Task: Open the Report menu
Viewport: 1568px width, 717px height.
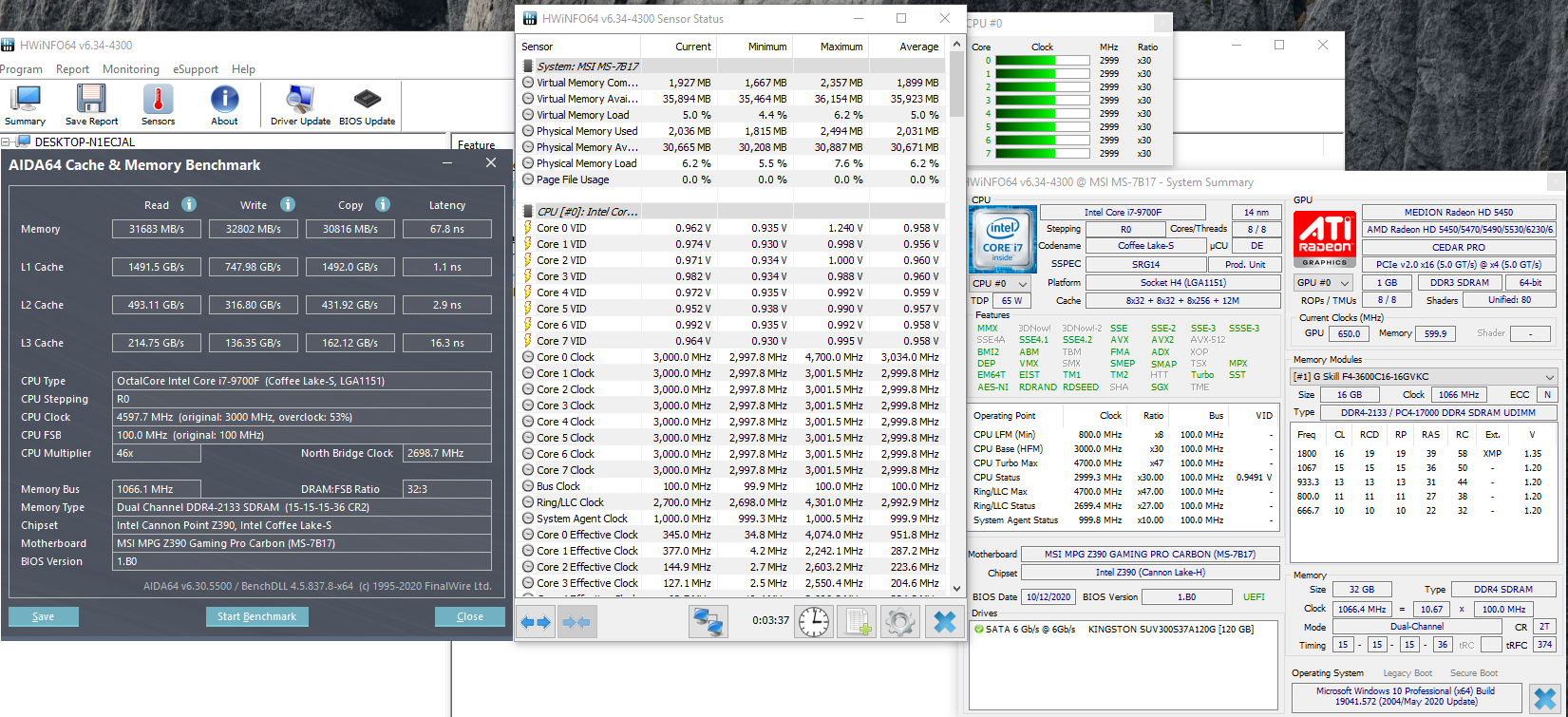Action: point(72,69)
